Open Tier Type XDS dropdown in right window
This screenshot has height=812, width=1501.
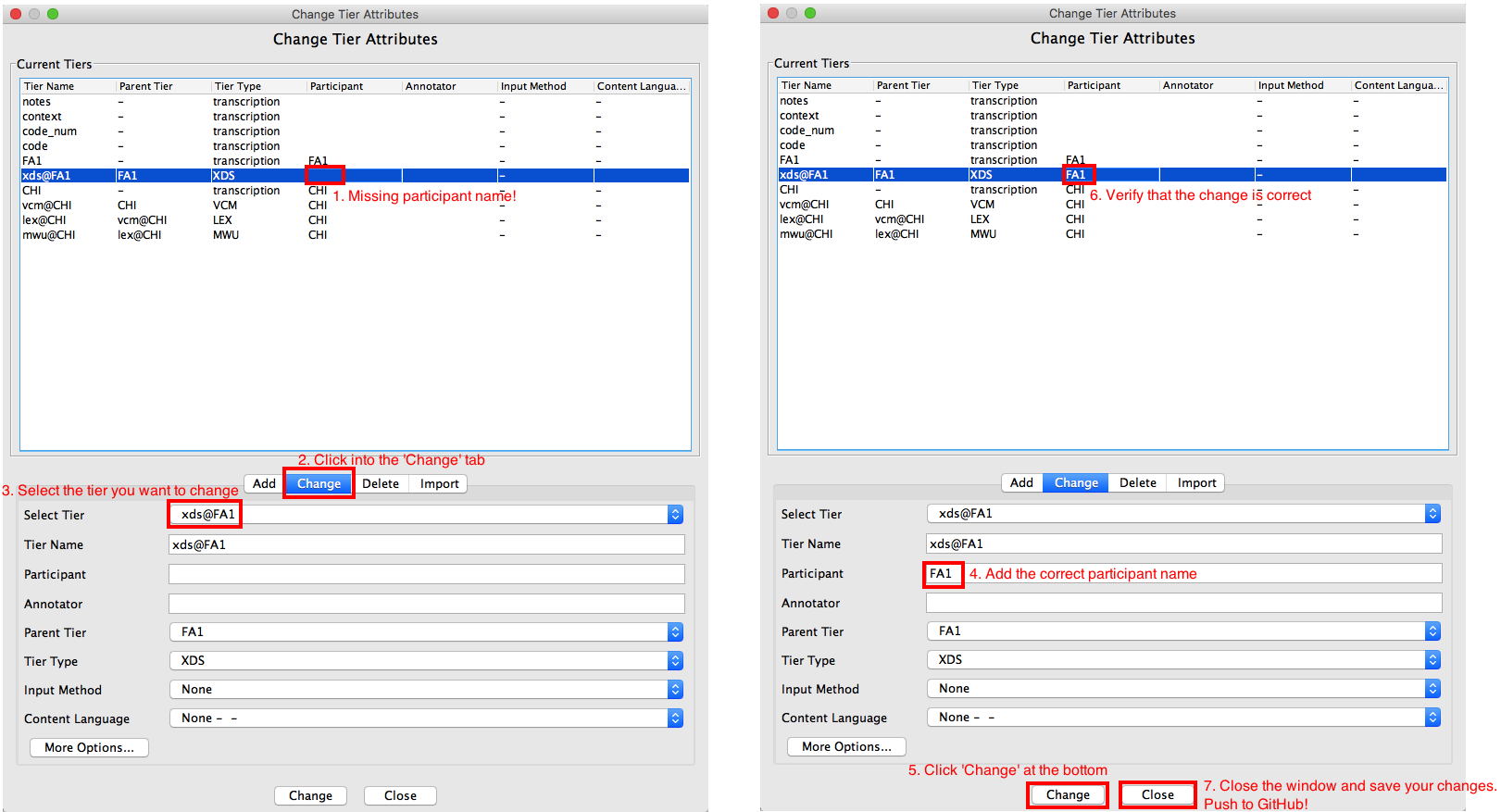click(x=1183, y=660)
